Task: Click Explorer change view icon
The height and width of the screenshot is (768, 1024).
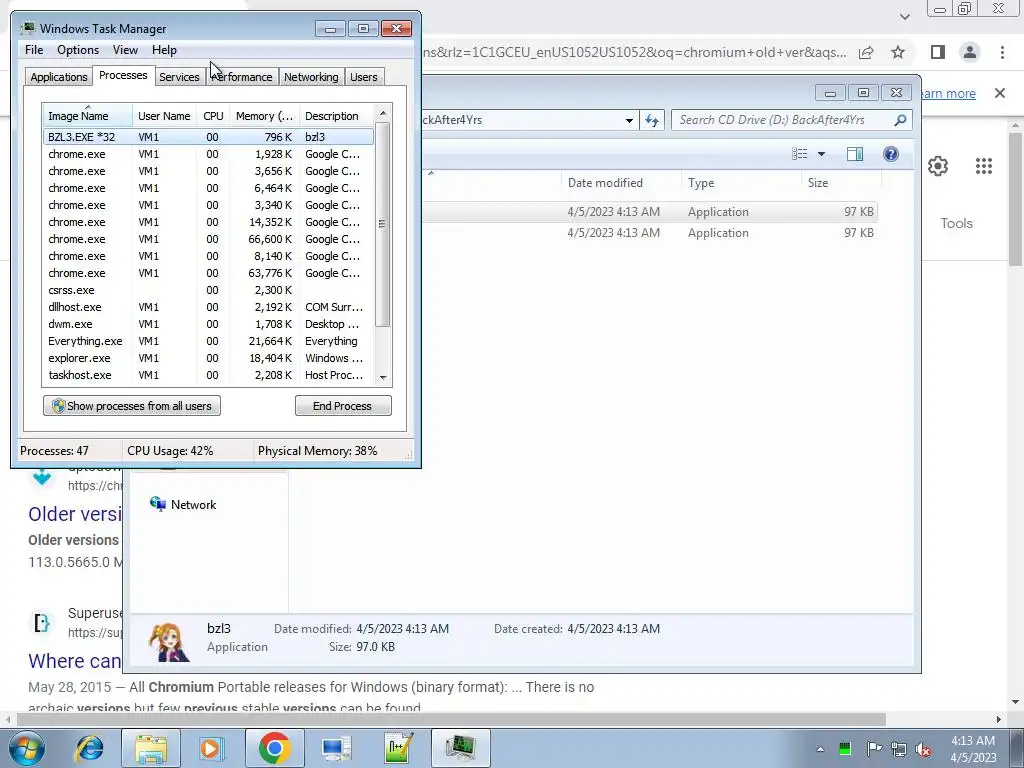Action: (800, 153)
